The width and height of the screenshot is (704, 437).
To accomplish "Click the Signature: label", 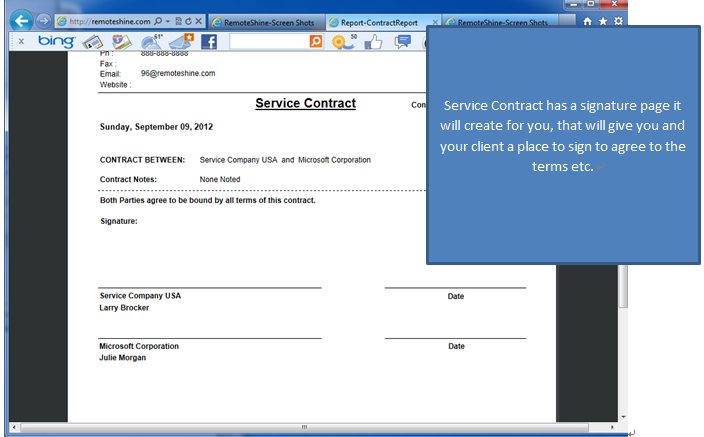I will tap(119, 221).
